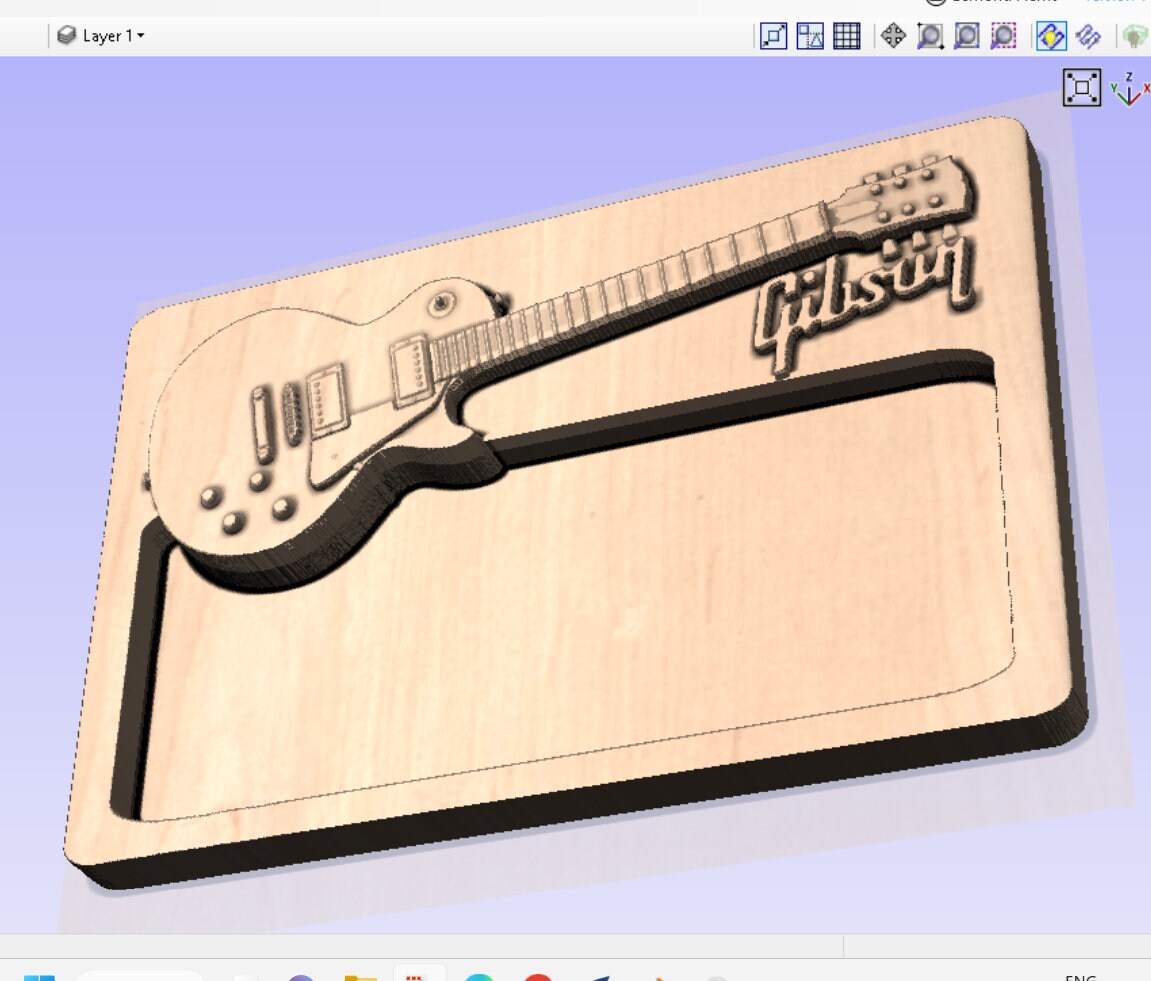This screenshot has height=981, width=1151.
Task: Toggle the snap grid display
Action: click(847, 36)
